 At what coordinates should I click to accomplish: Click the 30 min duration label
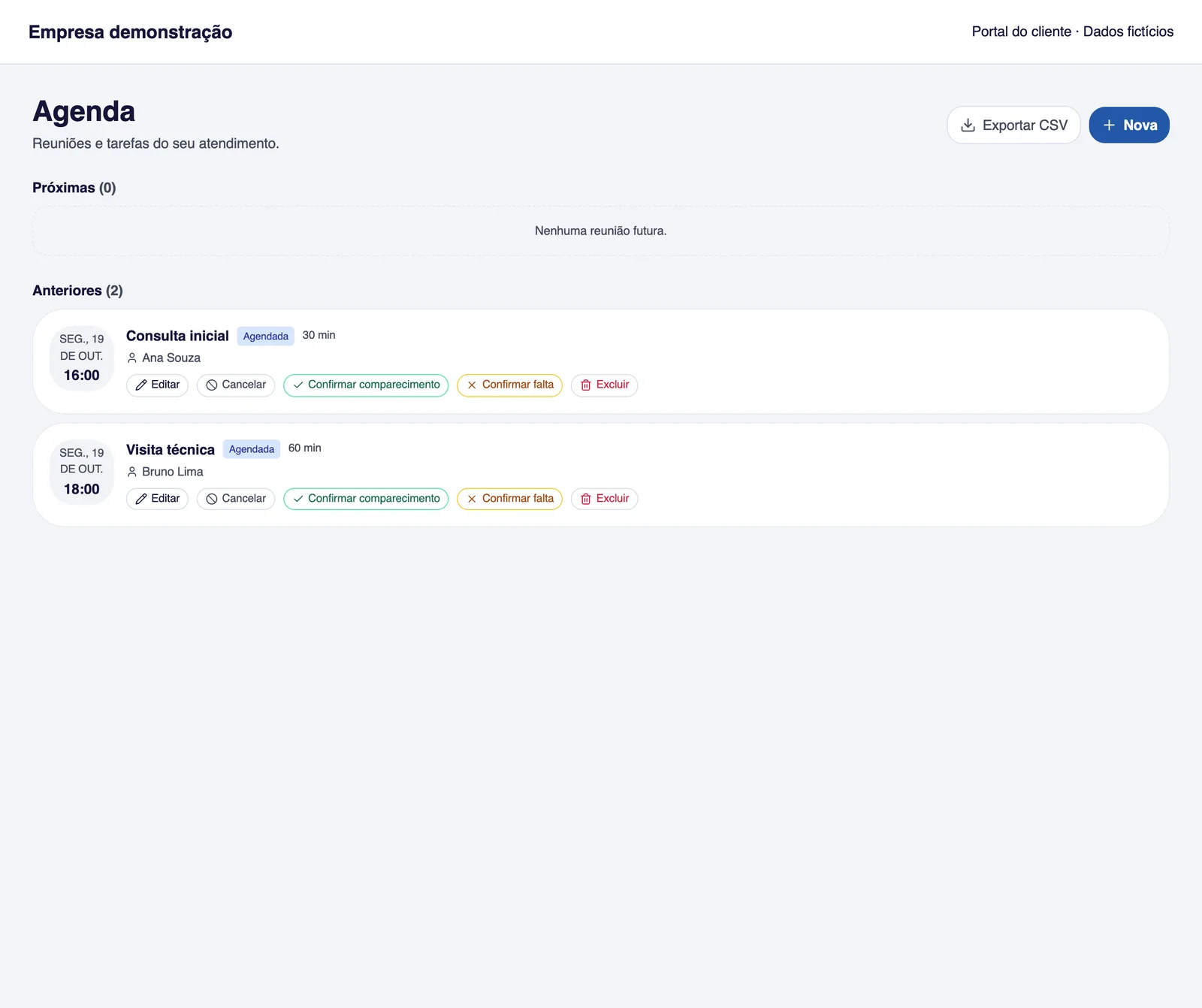[319, 335]
